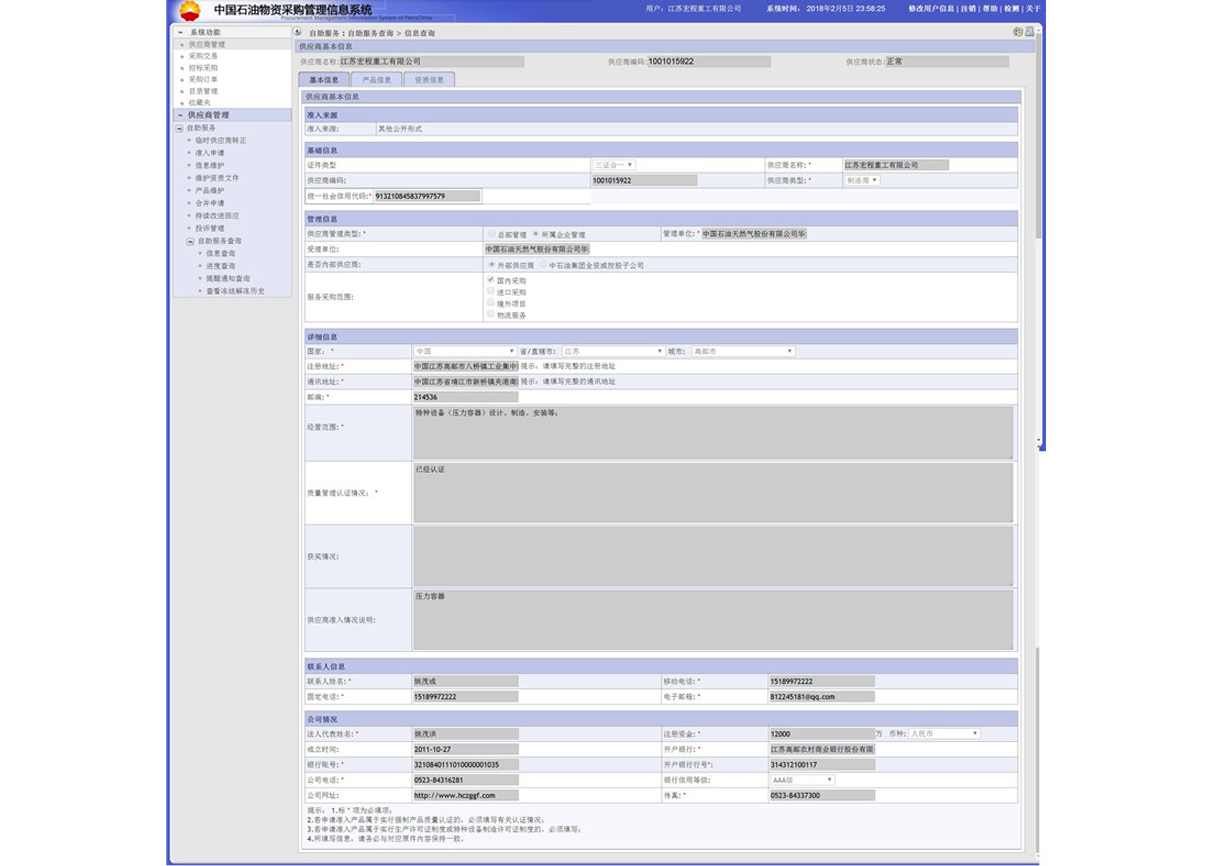Toggle 国内采购 checkbox
The height and width of the screenshot is (866, 1213).
point(490,280)
